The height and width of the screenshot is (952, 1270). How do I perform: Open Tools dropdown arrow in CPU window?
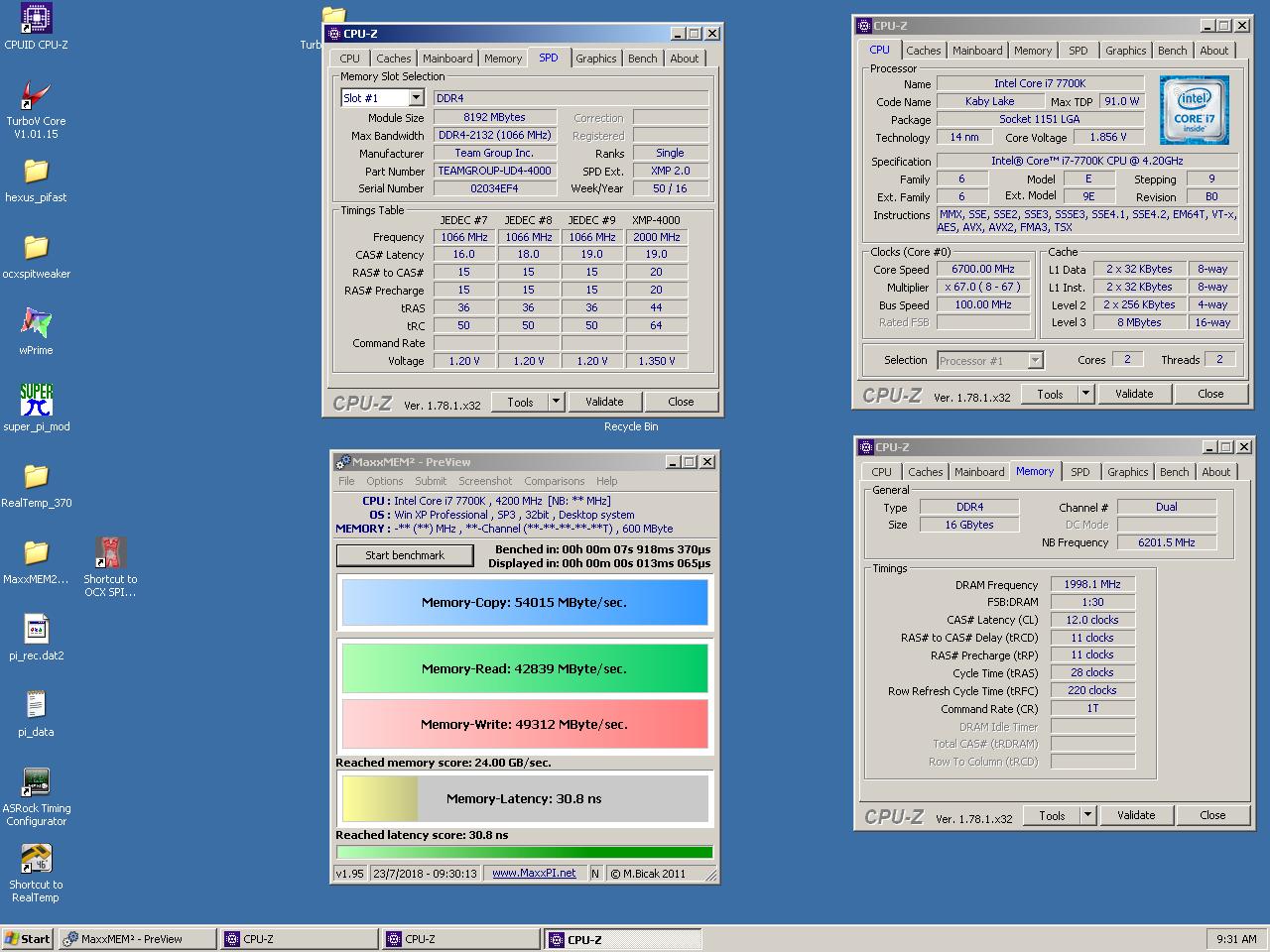1085,394
